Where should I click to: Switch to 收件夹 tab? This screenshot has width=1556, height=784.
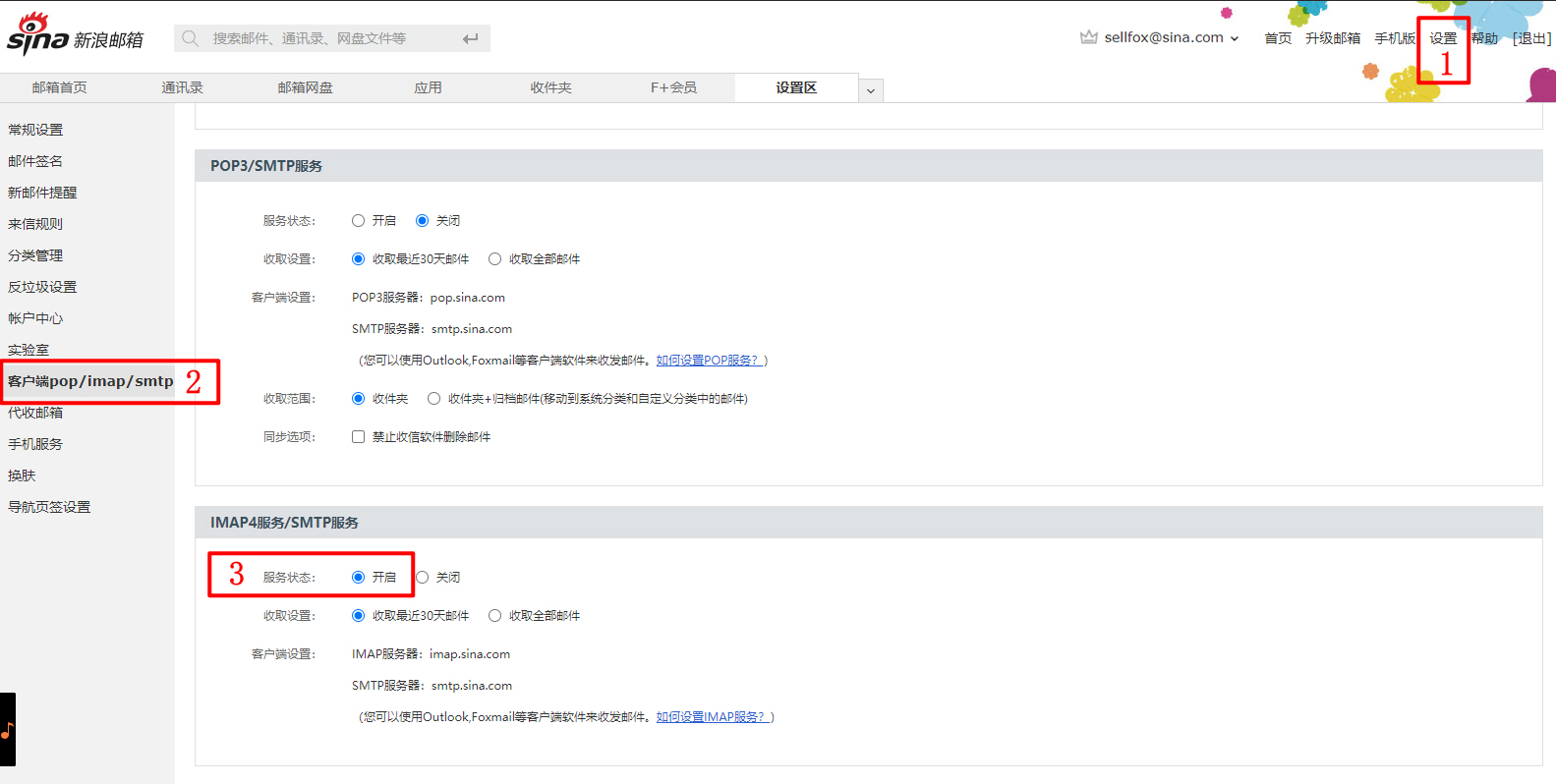550,87
